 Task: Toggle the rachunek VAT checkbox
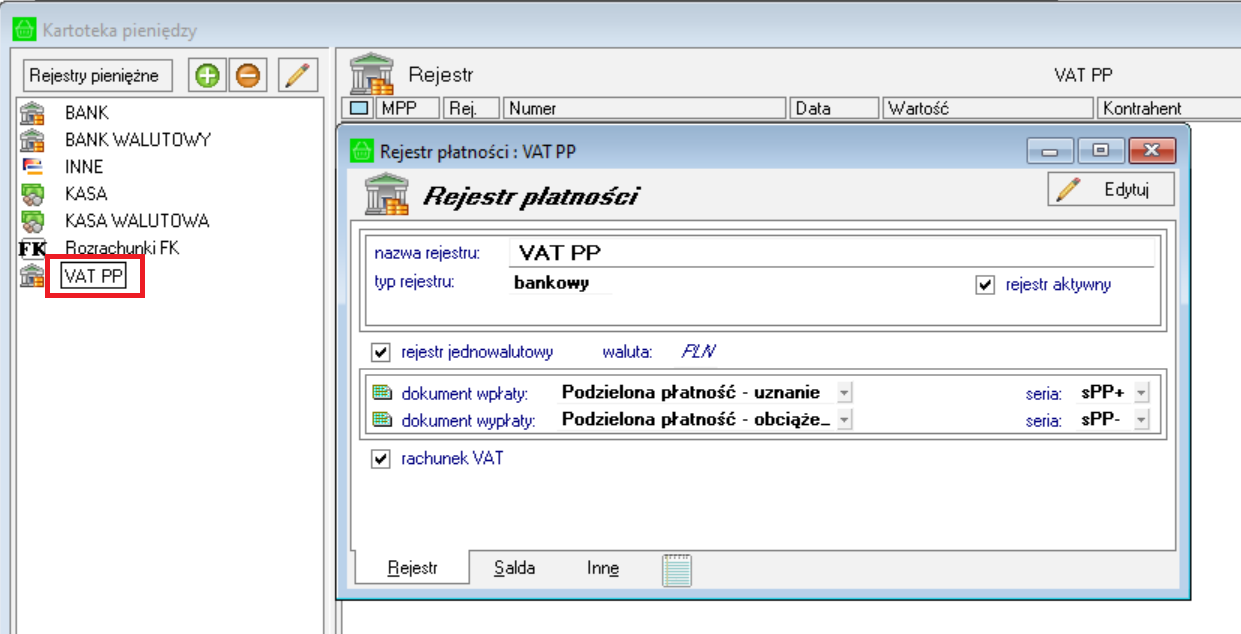pos(380,459)
